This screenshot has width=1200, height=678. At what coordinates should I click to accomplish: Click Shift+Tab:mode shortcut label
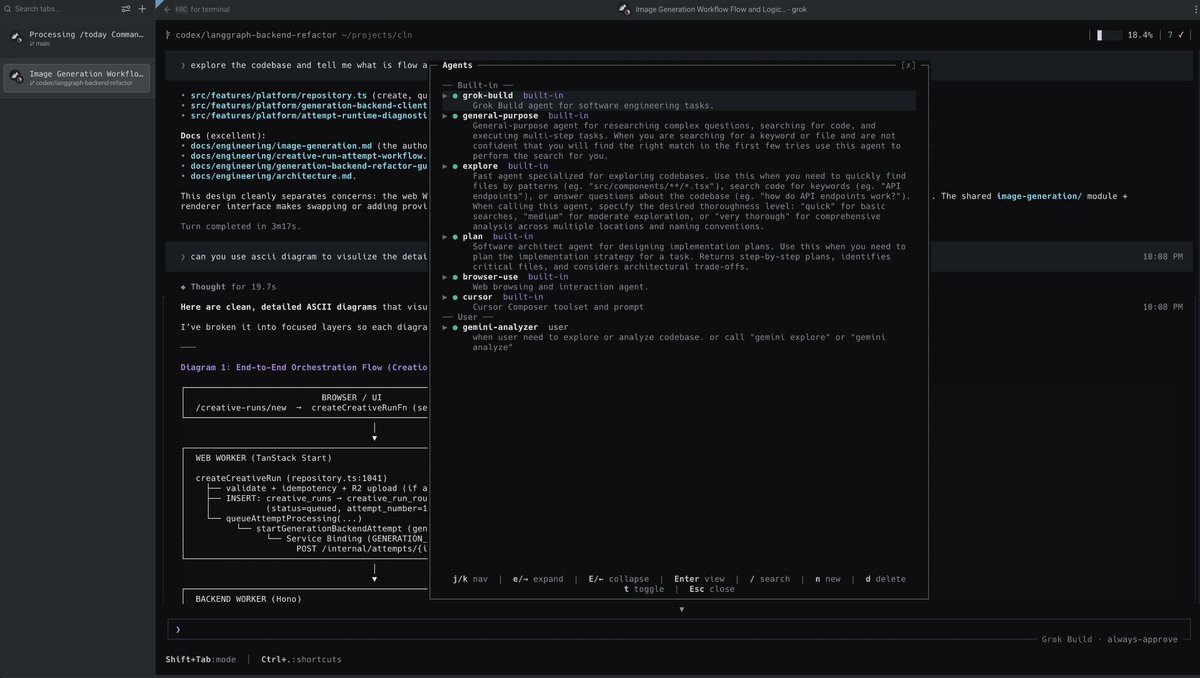point(201,659)
